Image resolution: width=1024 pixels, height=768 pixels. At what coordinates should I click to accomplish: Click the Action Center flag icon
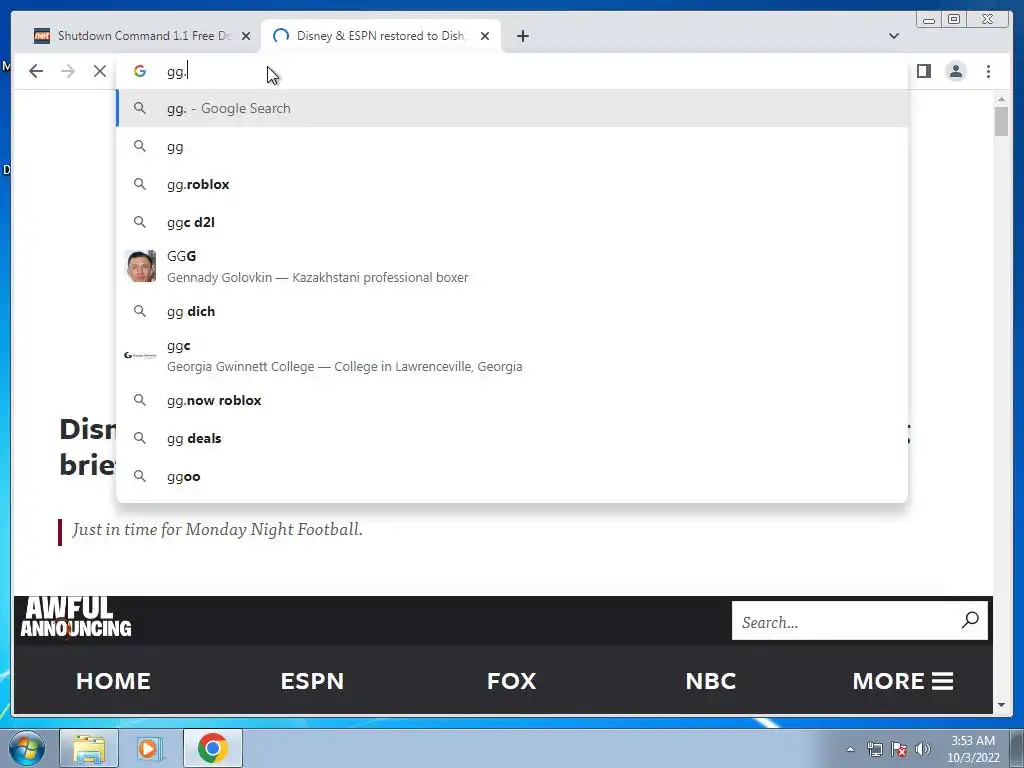899,749
